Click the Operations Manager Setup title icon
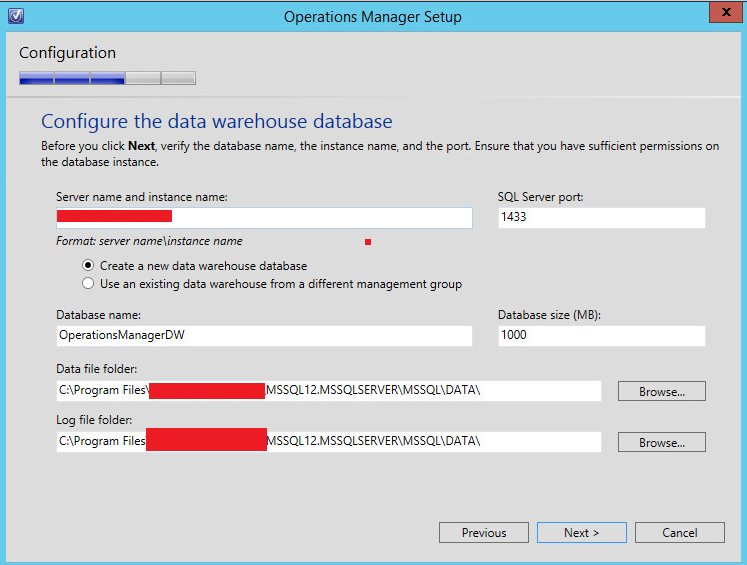This screenshot has height=565, width=747. pos(16,16)
